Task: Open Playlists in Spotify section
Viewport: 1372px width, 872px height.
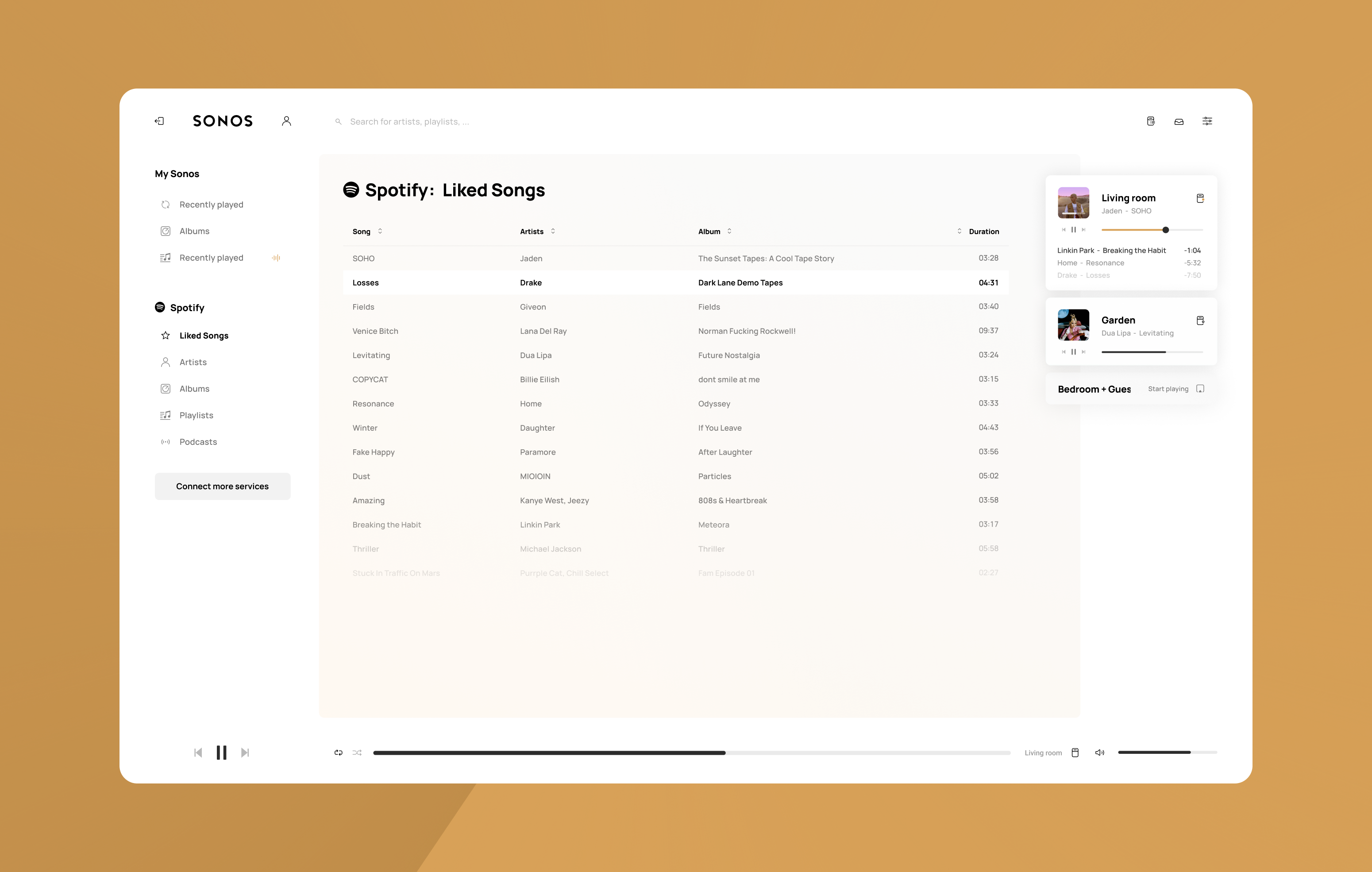Action: pyautogui.click(x=187, y=415)
